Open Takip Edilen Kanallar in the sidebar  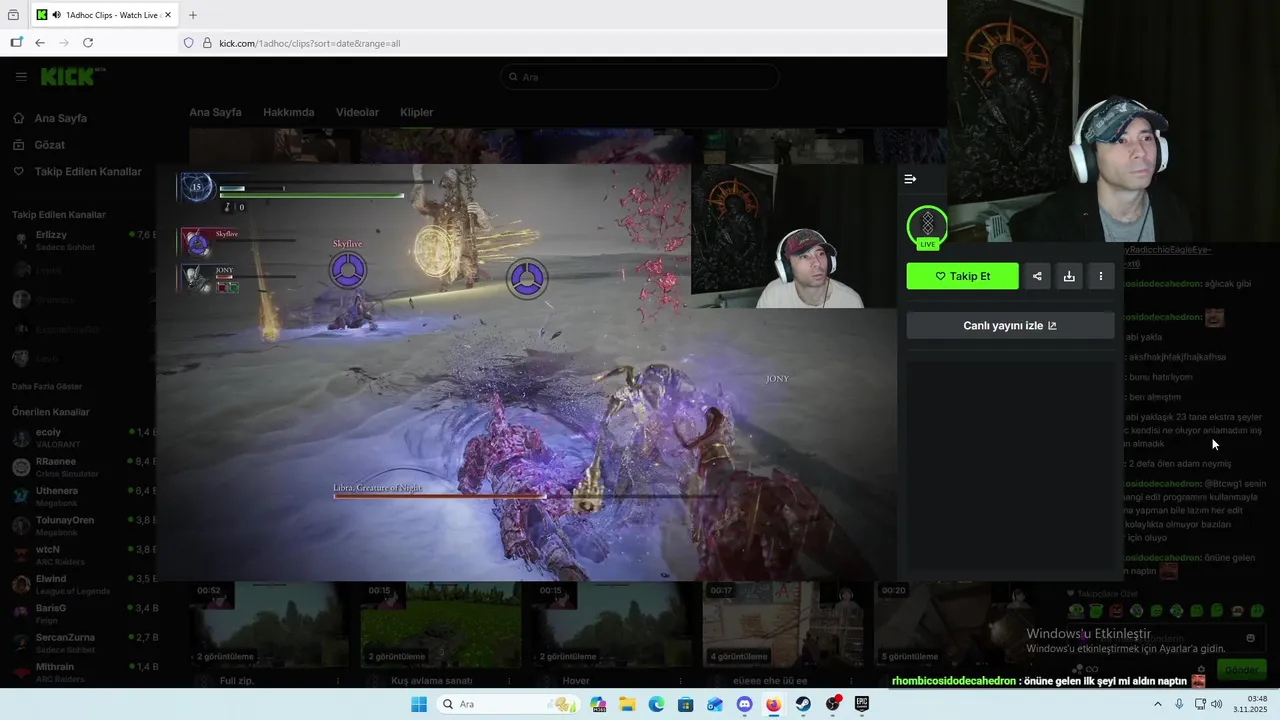point(78,171)
